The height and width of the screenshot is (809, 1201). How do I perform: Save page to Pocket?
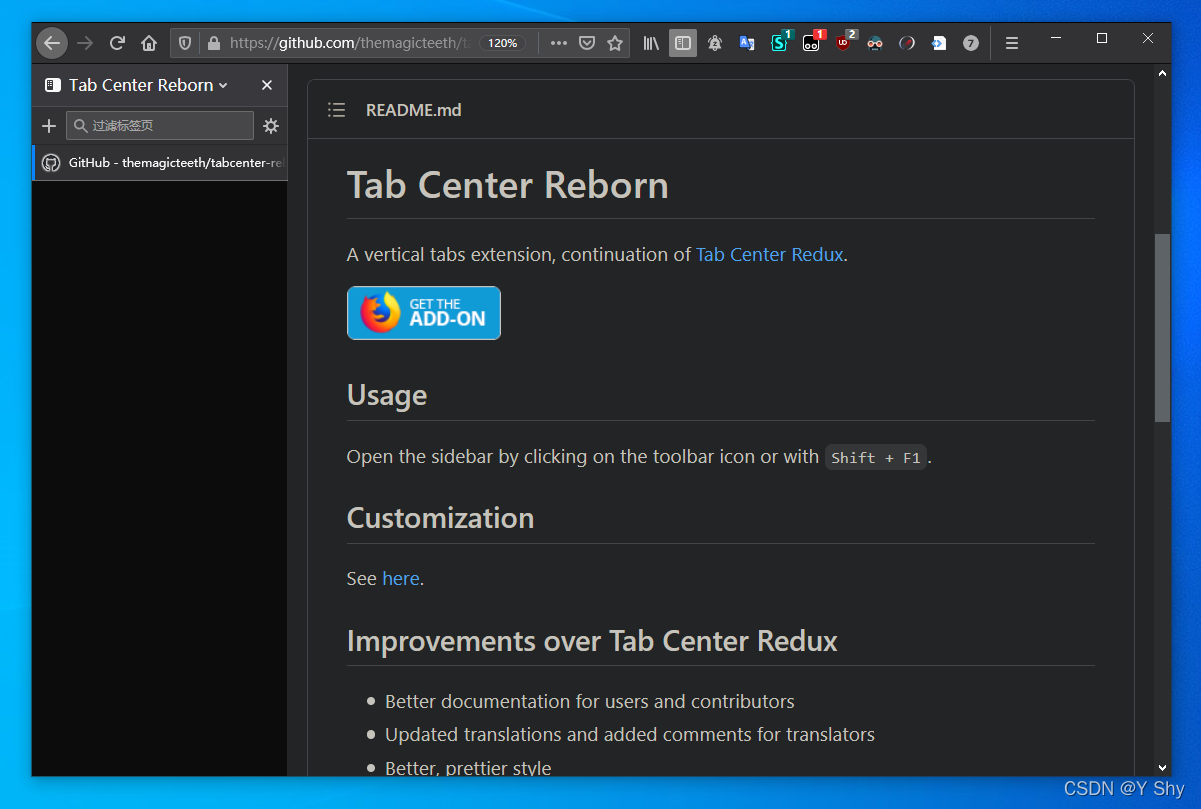click(x=588, y=43)
